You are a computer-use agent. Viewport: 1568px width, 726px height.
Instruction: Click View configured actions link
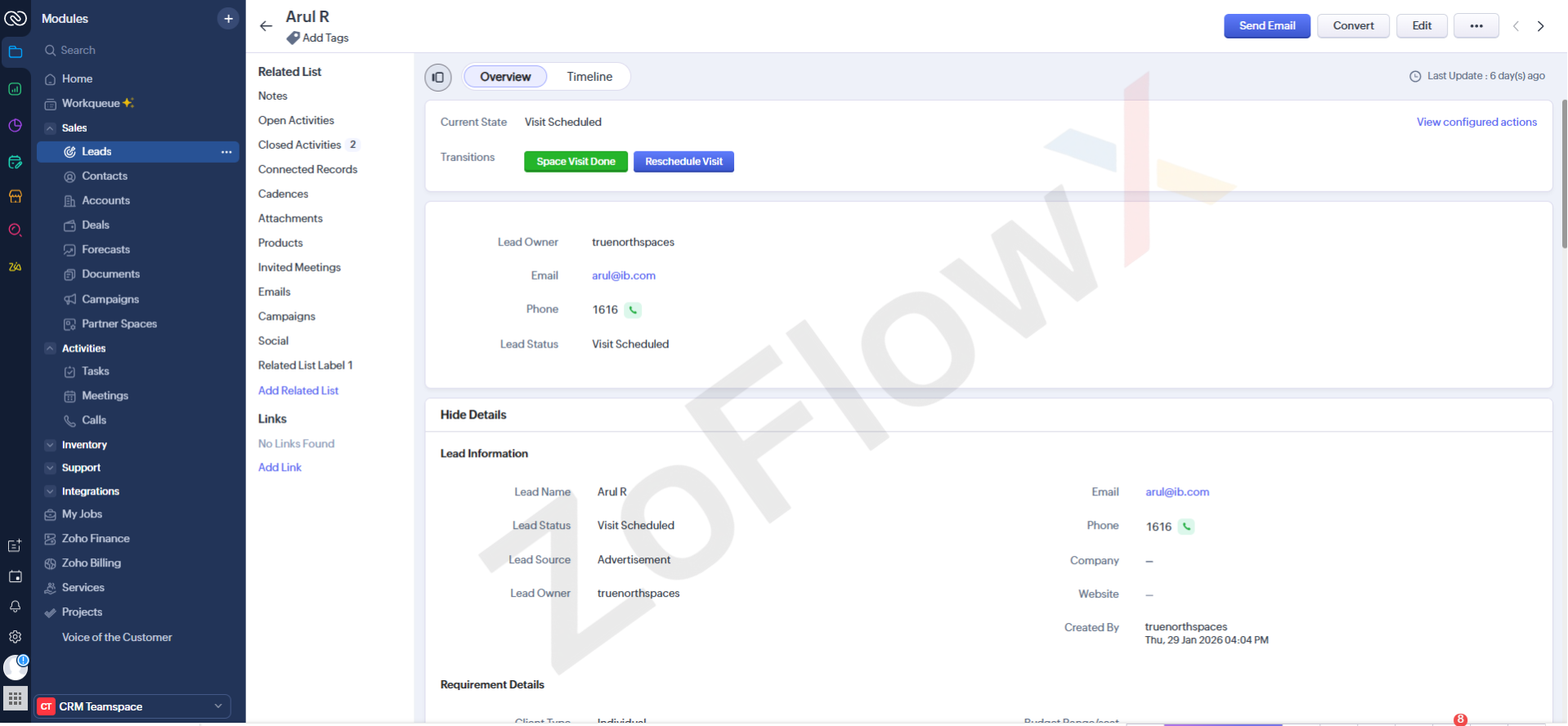pyautogui.click(x=1476, y=122)
